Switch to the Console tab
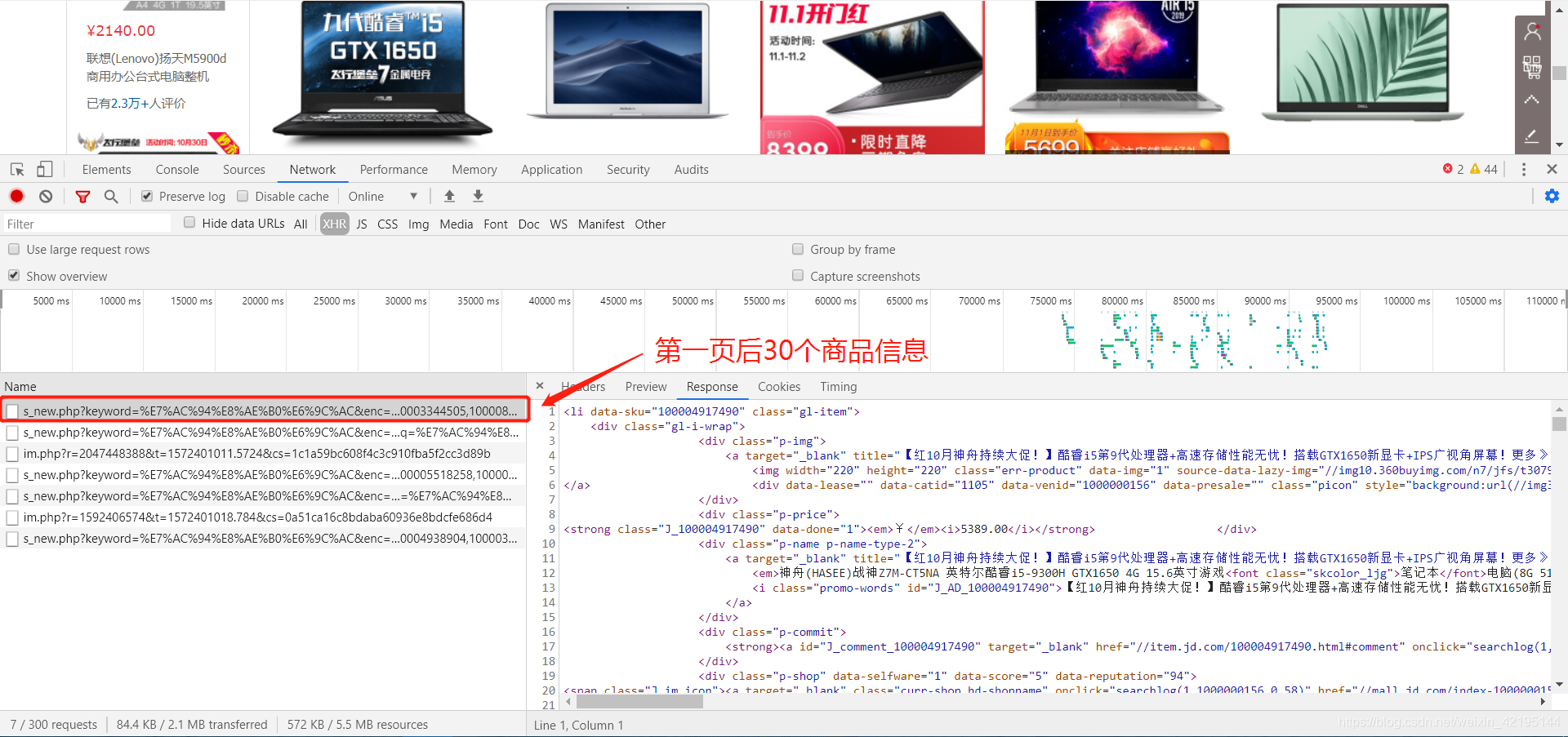Image resolution: width=1568 pixels, height=737 pixels. click(x=177, y=169)
